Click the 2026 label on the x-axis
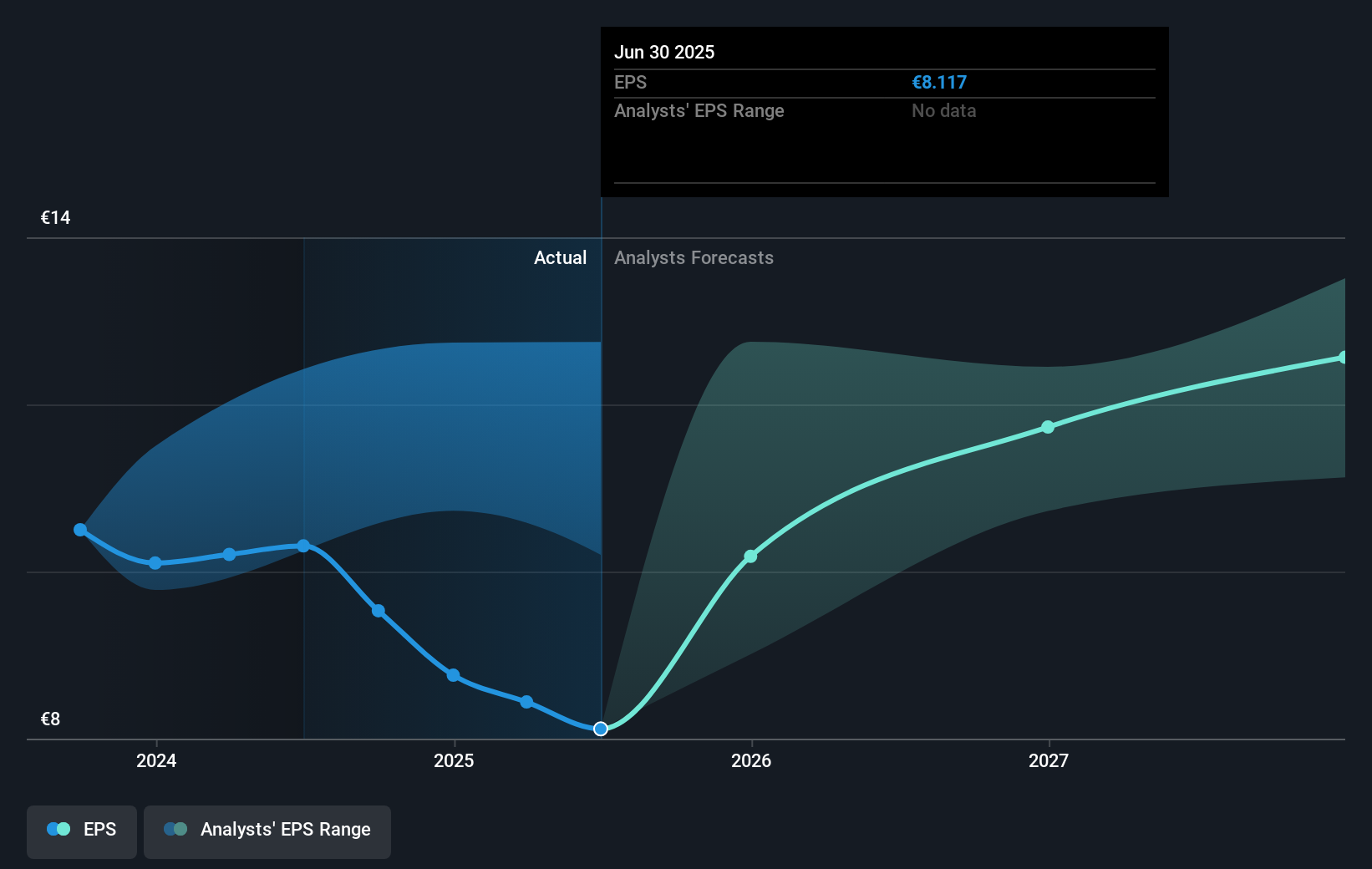1372x869 pixels. [x=751, y=761]
